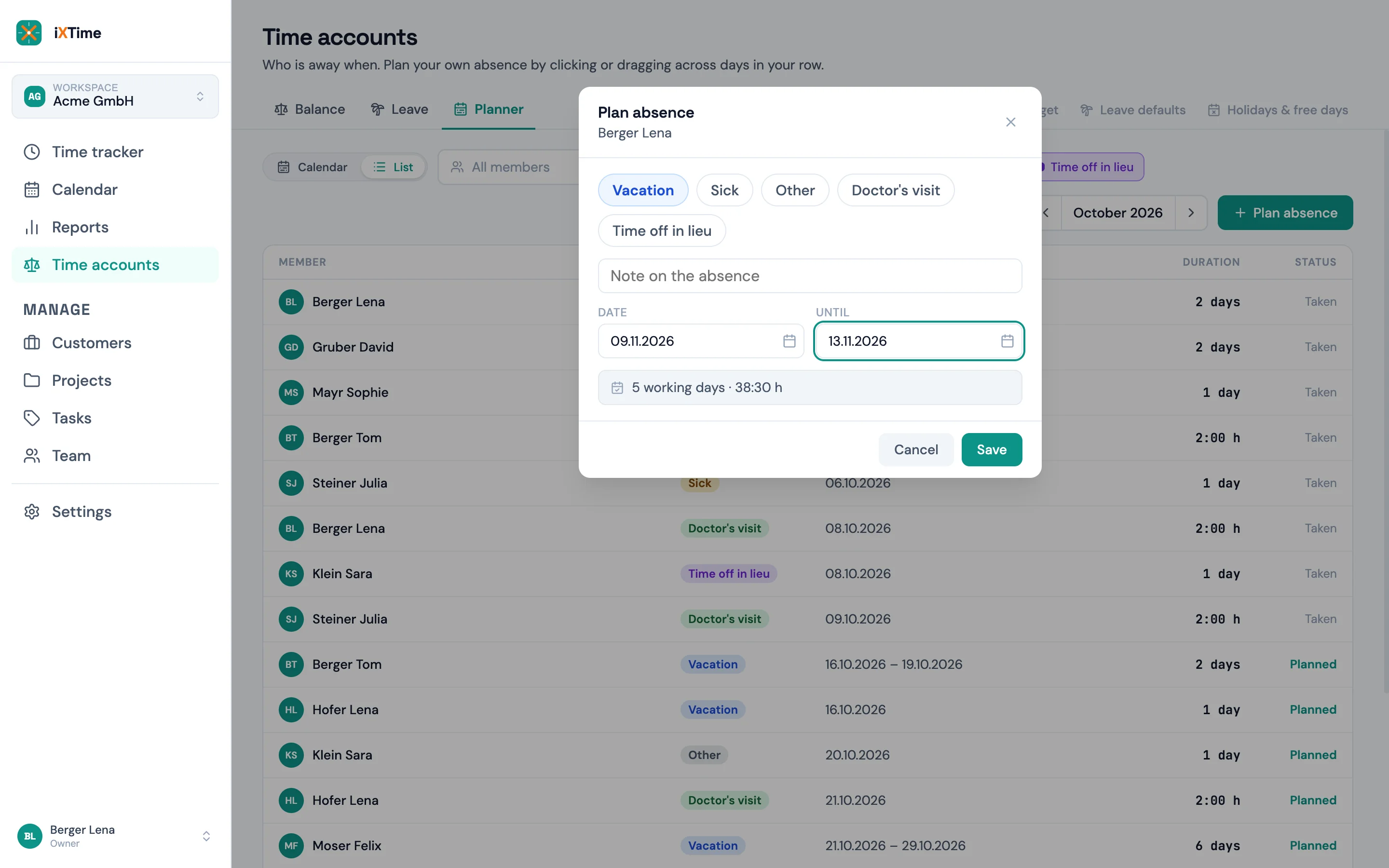Click the Tasks tag icon

click(x=31, y=418)
